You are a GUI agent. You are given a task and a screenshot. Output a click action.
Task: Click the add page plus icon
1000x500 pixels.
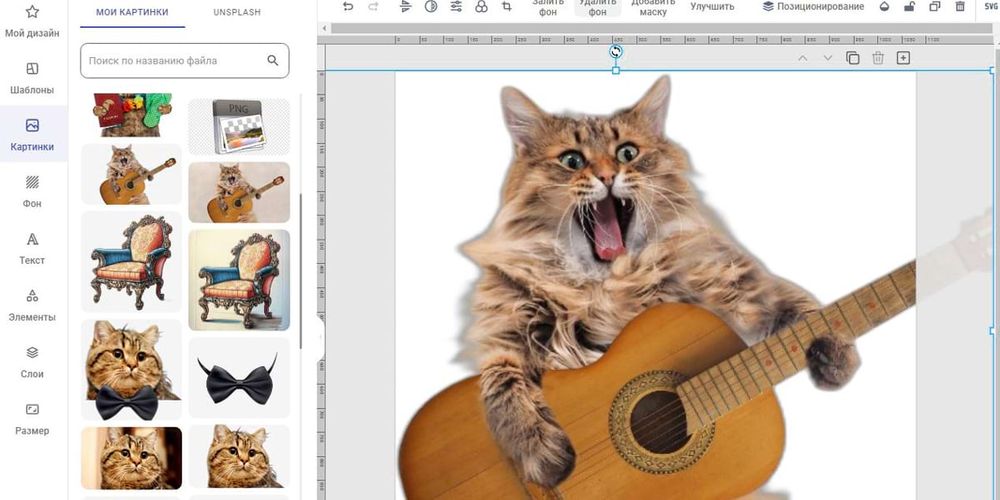(903, 58)
